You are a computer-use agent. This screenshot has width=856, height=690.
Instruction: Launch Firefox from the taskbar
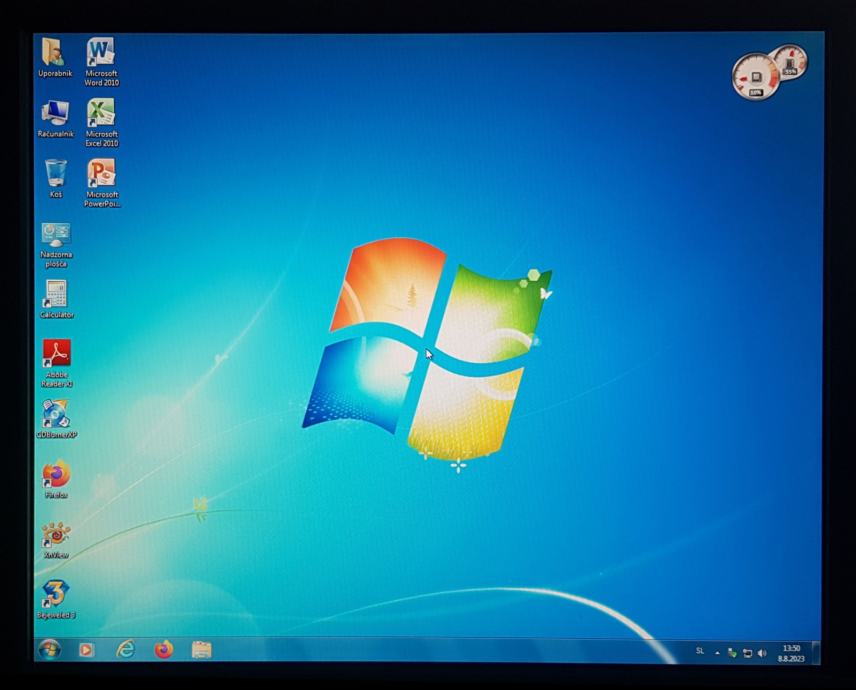[x=163, y=650]
